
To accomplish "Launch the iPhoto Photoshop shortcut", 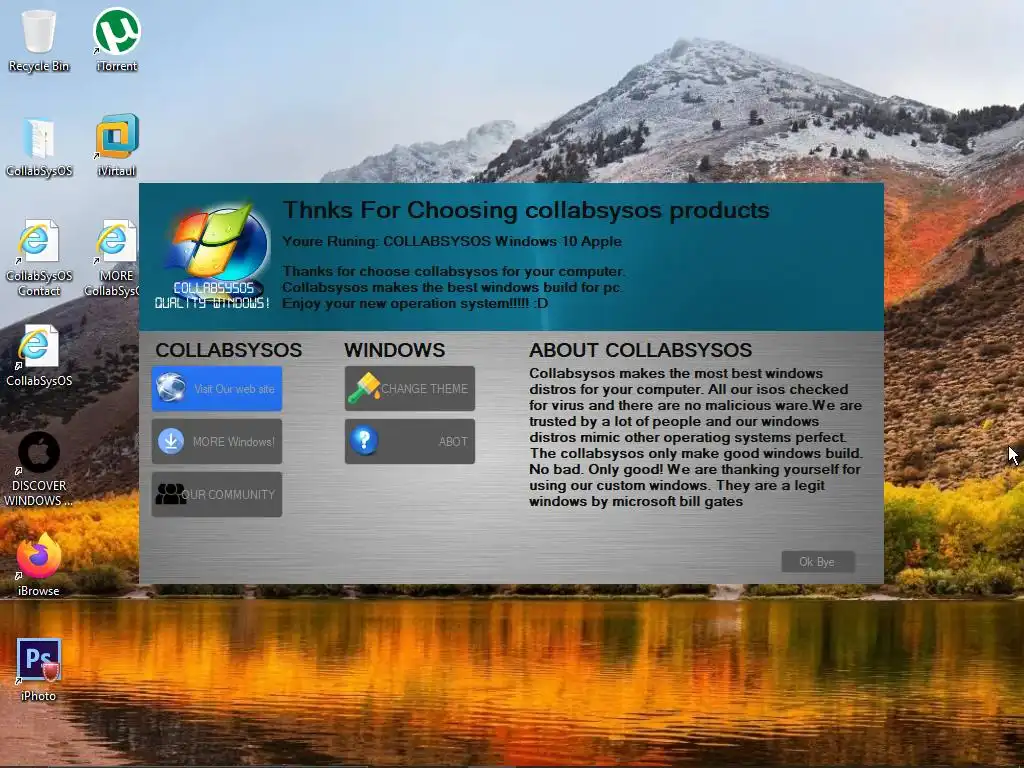I will pos(39,670).
